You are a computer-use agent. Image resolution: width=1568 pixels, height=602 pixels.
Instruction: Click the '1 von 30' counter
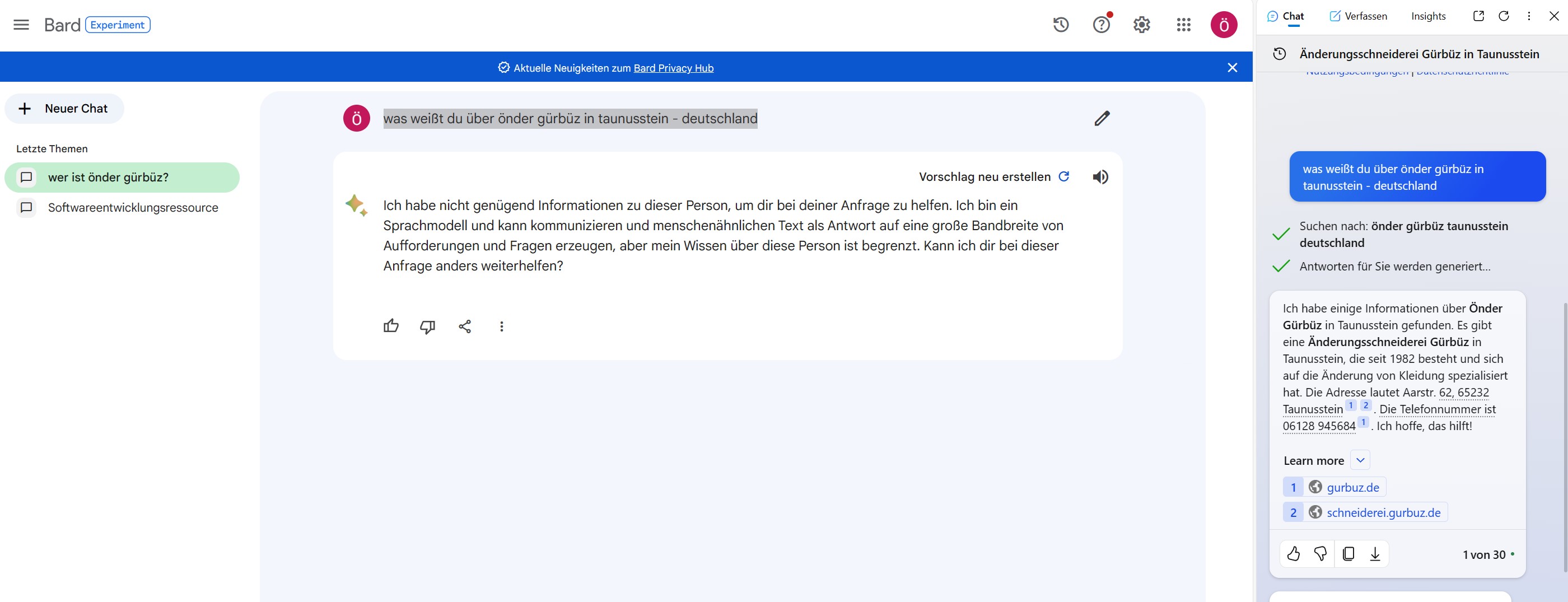pos(1483,554)
